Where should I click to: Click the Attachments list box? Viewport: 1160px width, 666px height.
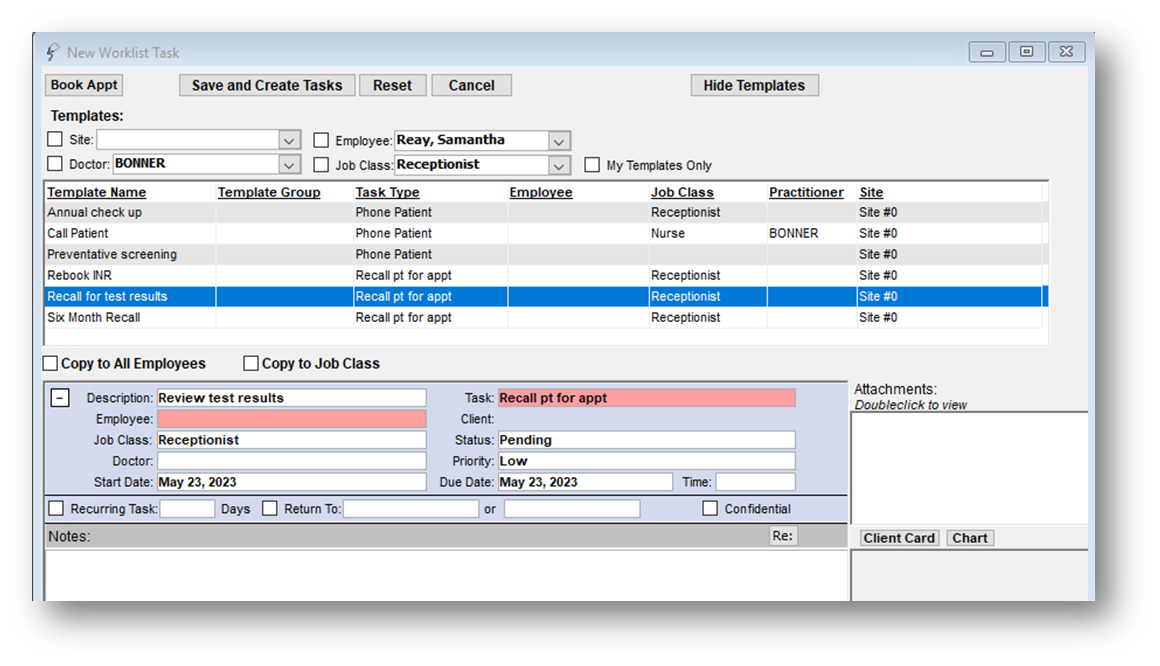point(970,468)
